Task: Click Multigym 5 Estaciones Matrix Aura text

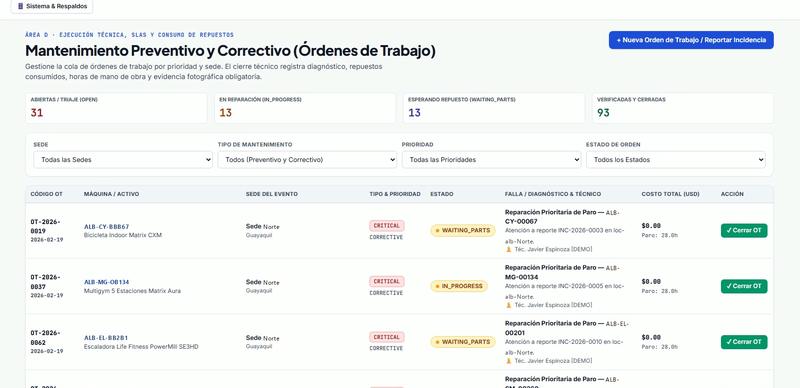Action: [132, 291]
